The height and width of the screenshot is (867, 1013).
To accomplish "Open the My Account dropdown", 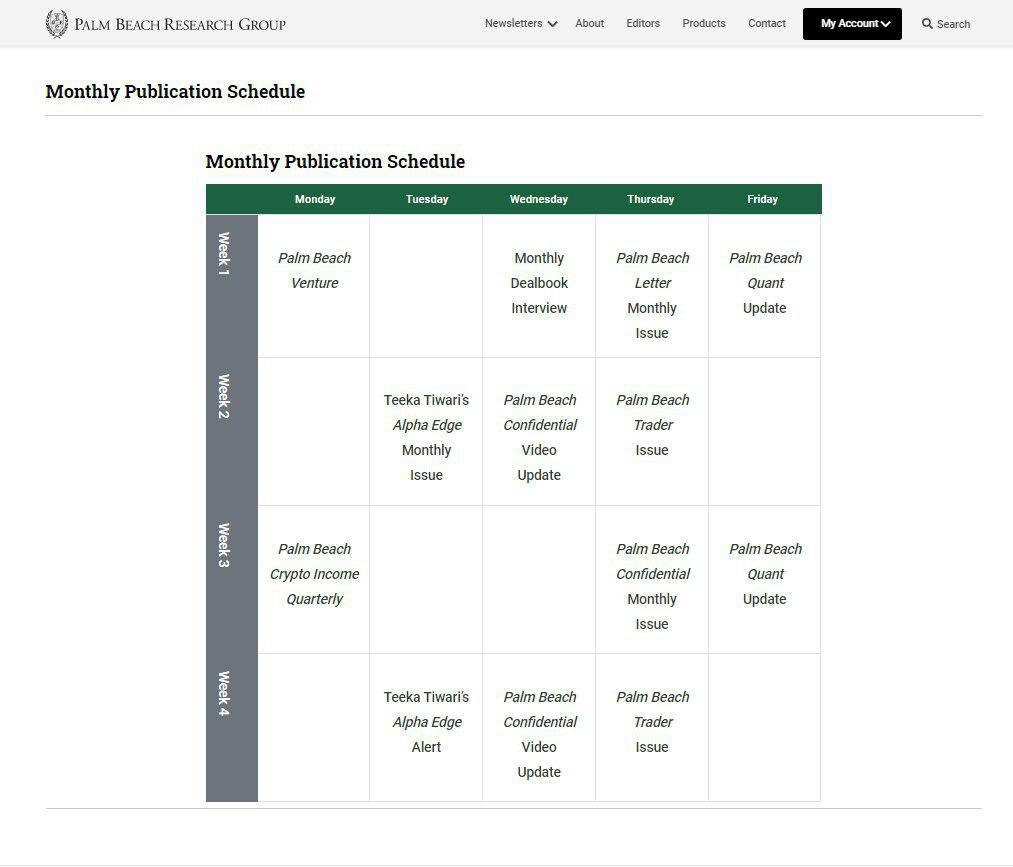I will click(x=852, y=24).
